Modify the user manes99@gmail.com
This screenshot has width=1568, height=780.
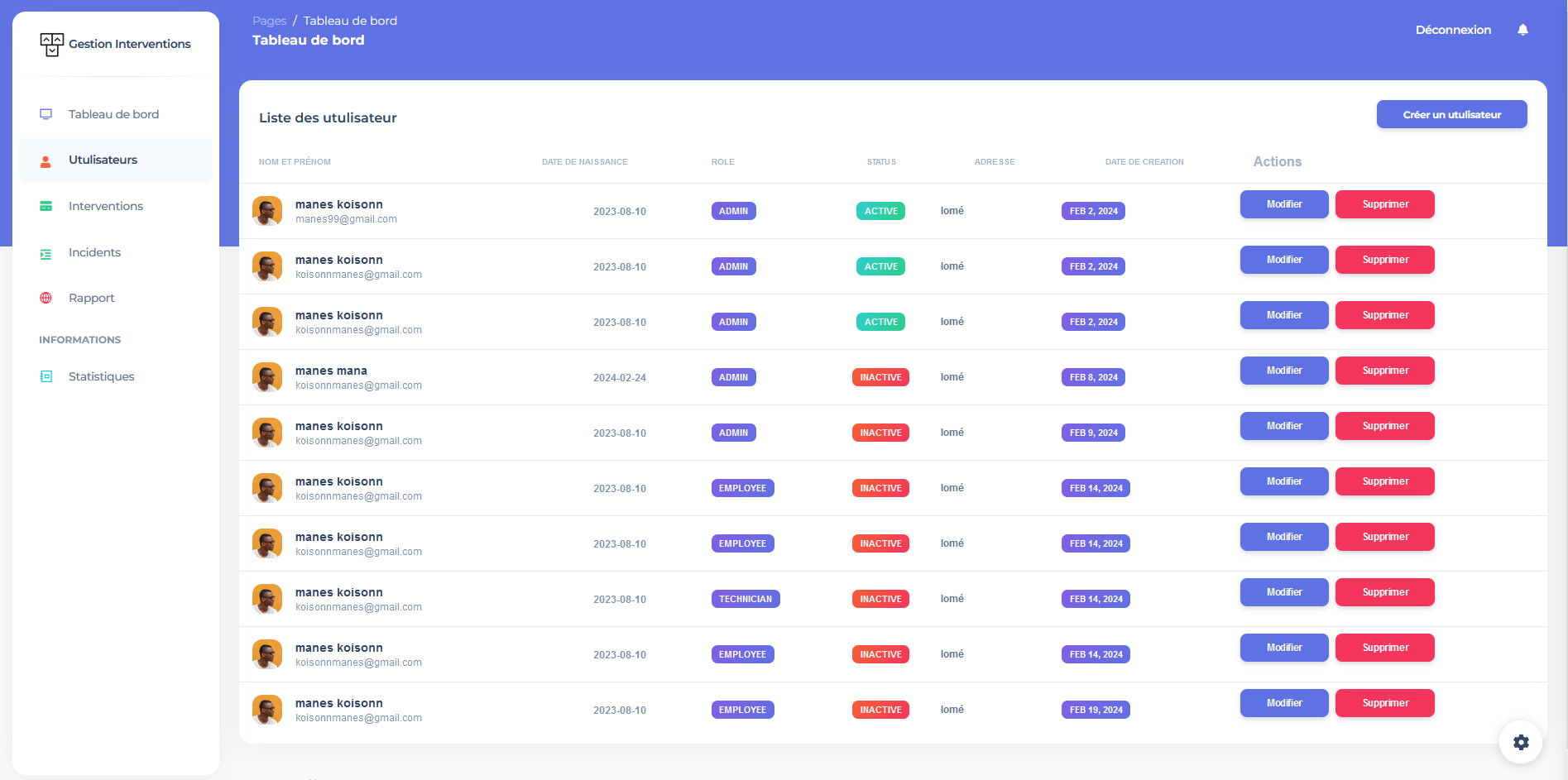pos(1283,204)
